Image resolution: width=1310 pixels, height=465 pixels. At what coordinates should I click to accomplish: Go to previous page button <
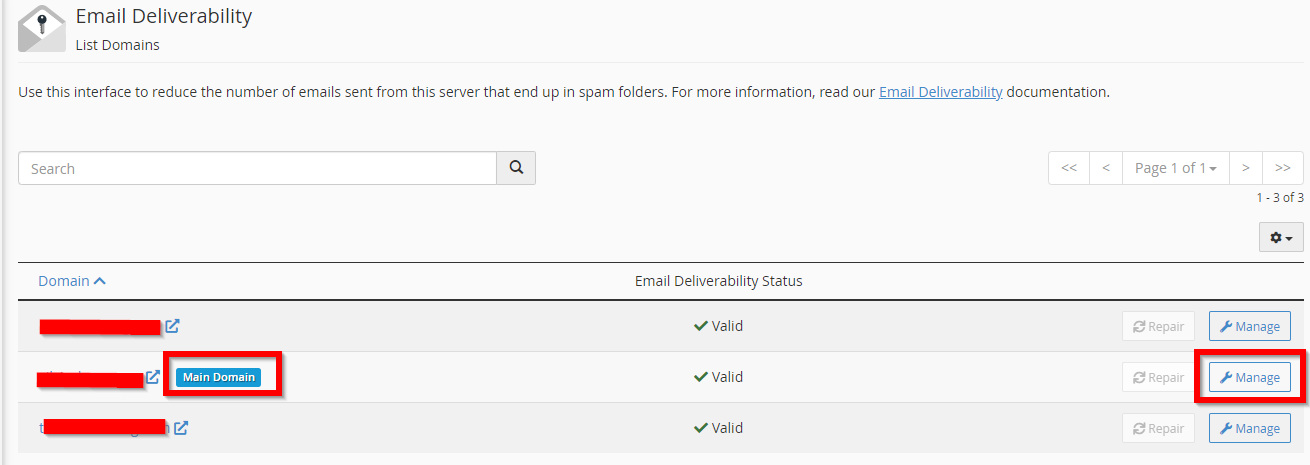pos(1106,168)
